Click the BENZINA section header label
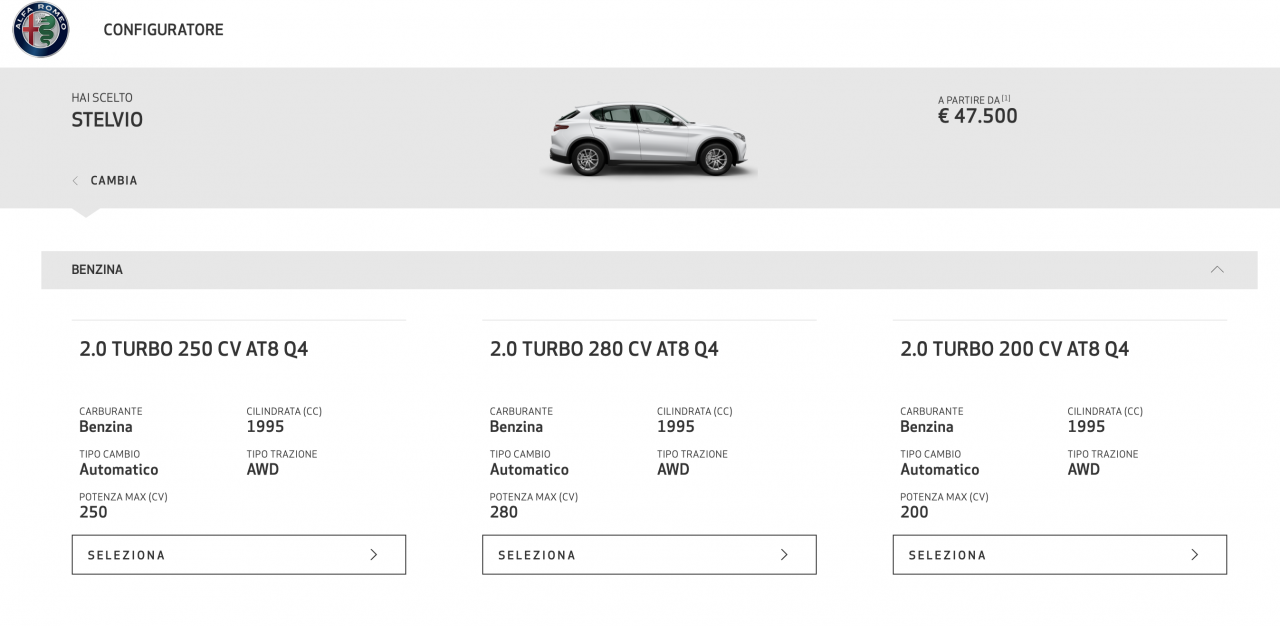Image resolution: width=1280 pixels, height=626 pixels. (x=97, y=270)
